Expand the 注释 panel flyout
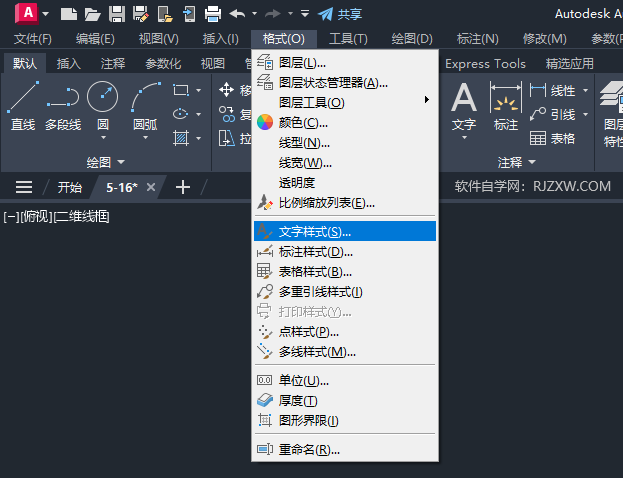623x478 pixels. pyautogui.click(x=517, y=162)
